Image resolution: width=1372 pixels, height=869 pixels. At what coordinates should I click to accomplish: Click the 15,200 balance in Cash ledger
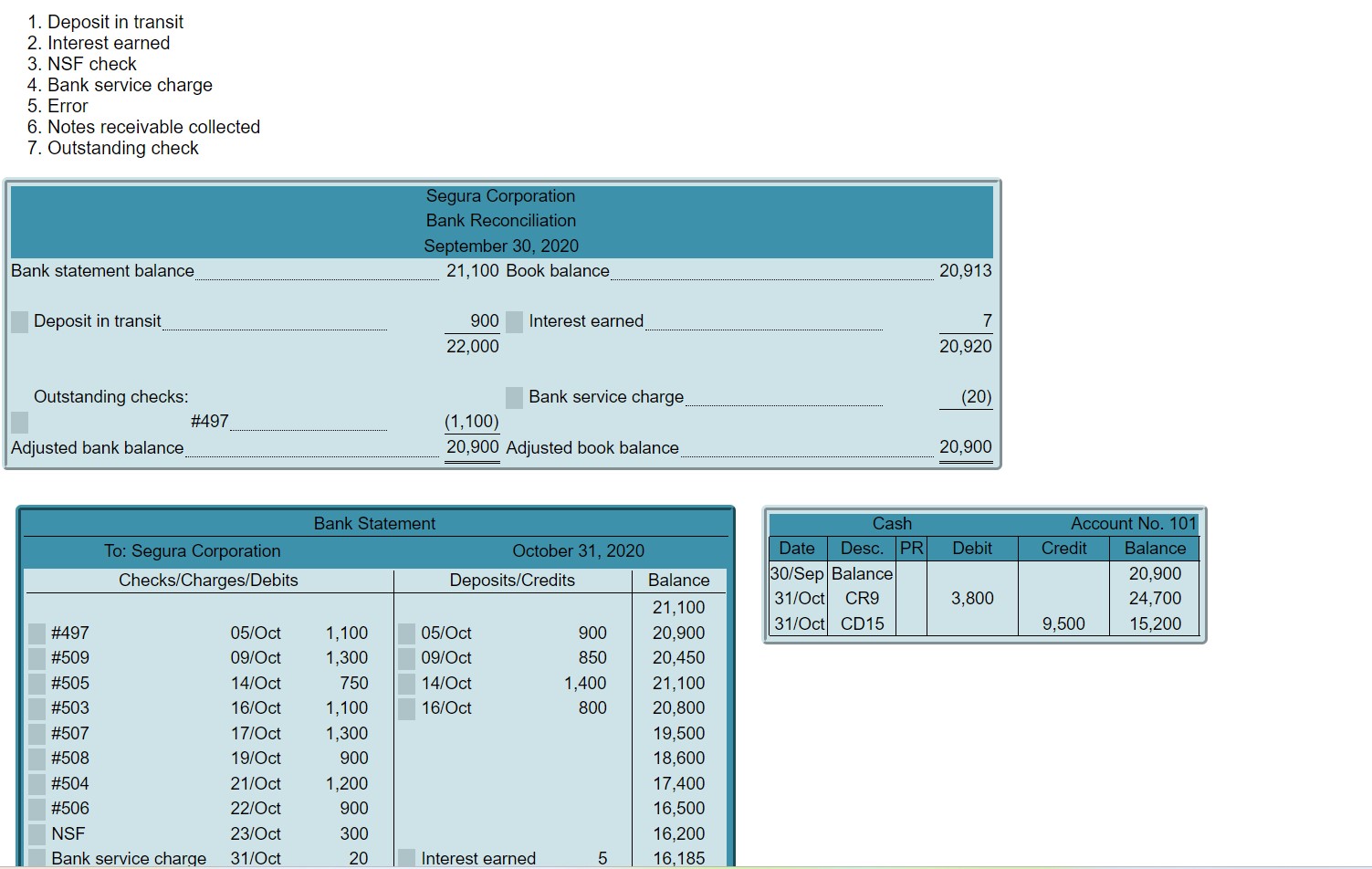coord(1155,624)
